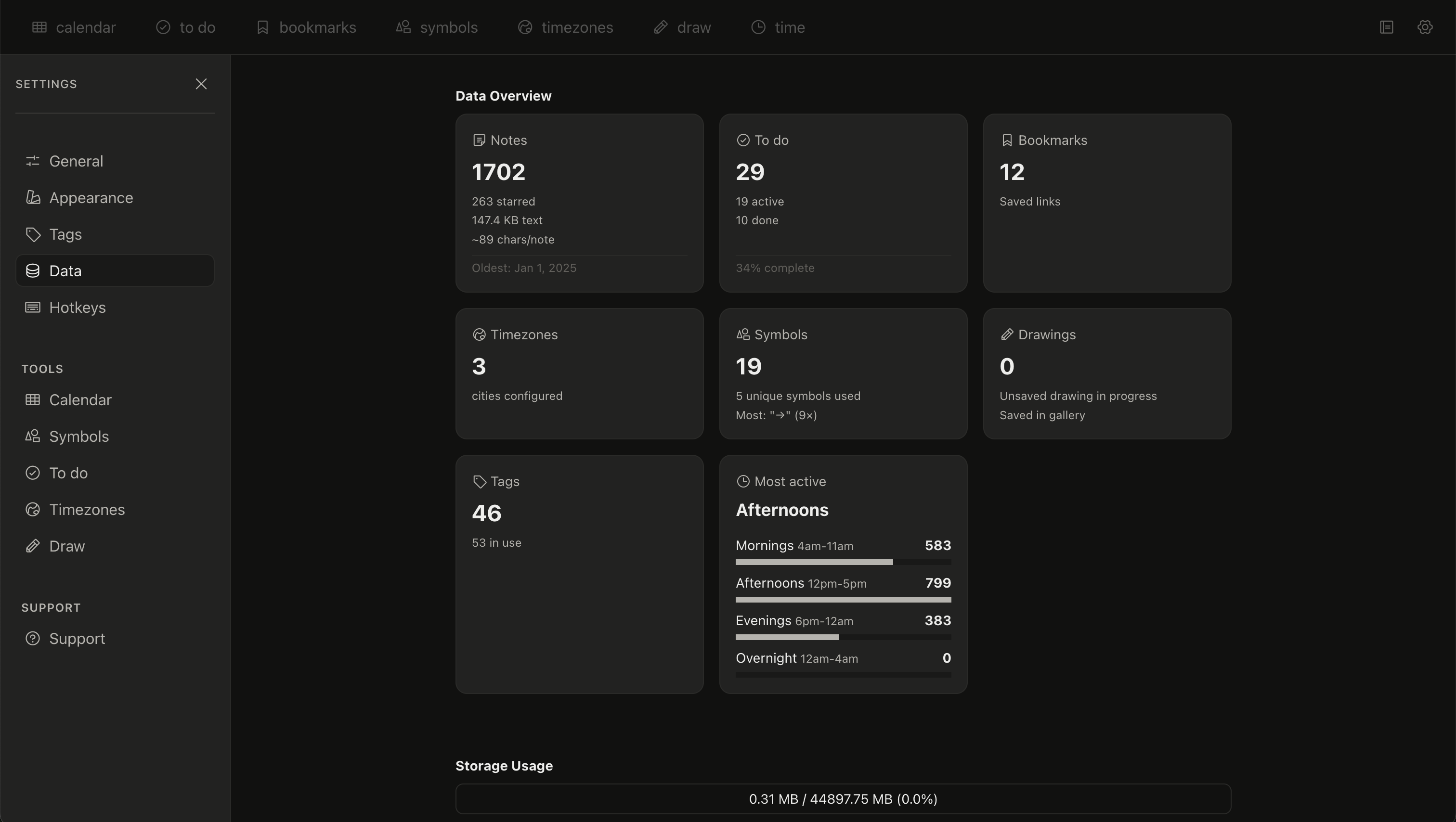Screen dimensions: 1456x822
Task: Click the 'cities configured' text
Action: click(x=517, y=396)
